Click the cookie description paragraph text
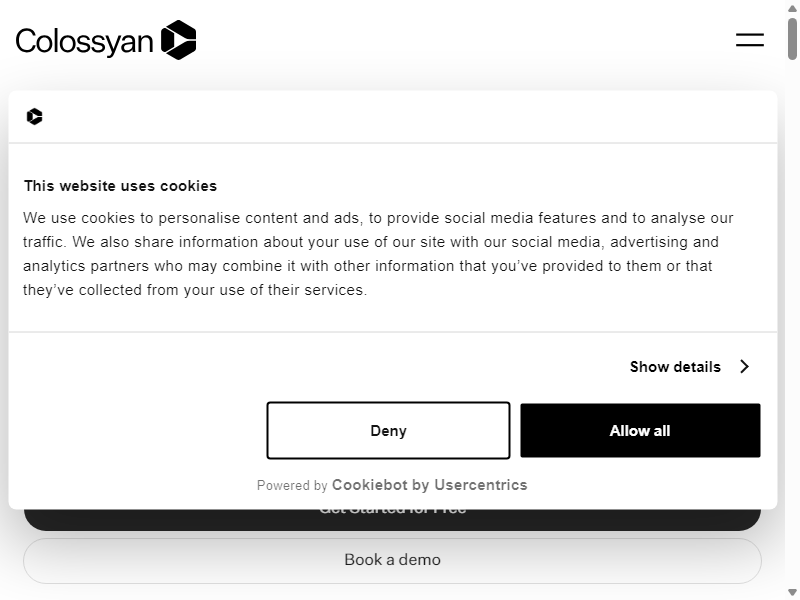This screenshot has height=600, width=800. pos(378,254)
